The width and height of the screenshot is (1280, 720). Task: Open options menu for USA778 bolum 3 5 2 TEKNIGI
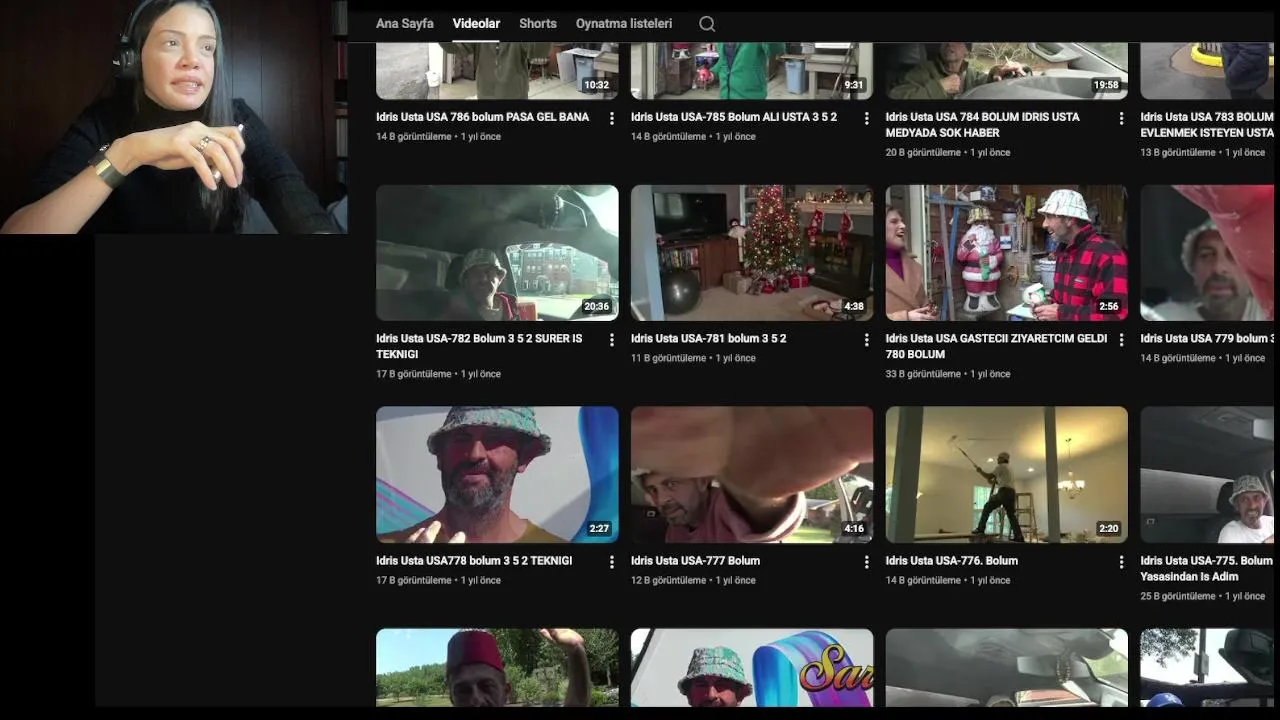click(612, 562)
